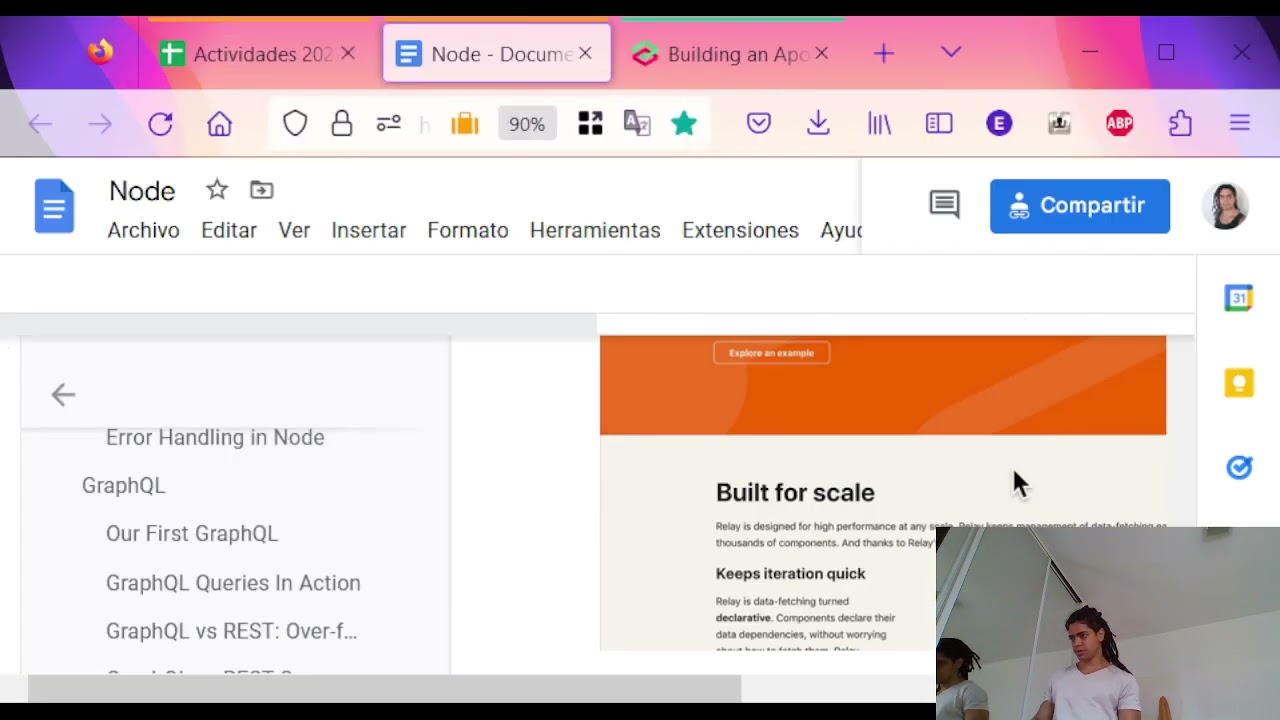Star the Node document
The height and width of the screenshot is (720, 1280).
point(217,189)
